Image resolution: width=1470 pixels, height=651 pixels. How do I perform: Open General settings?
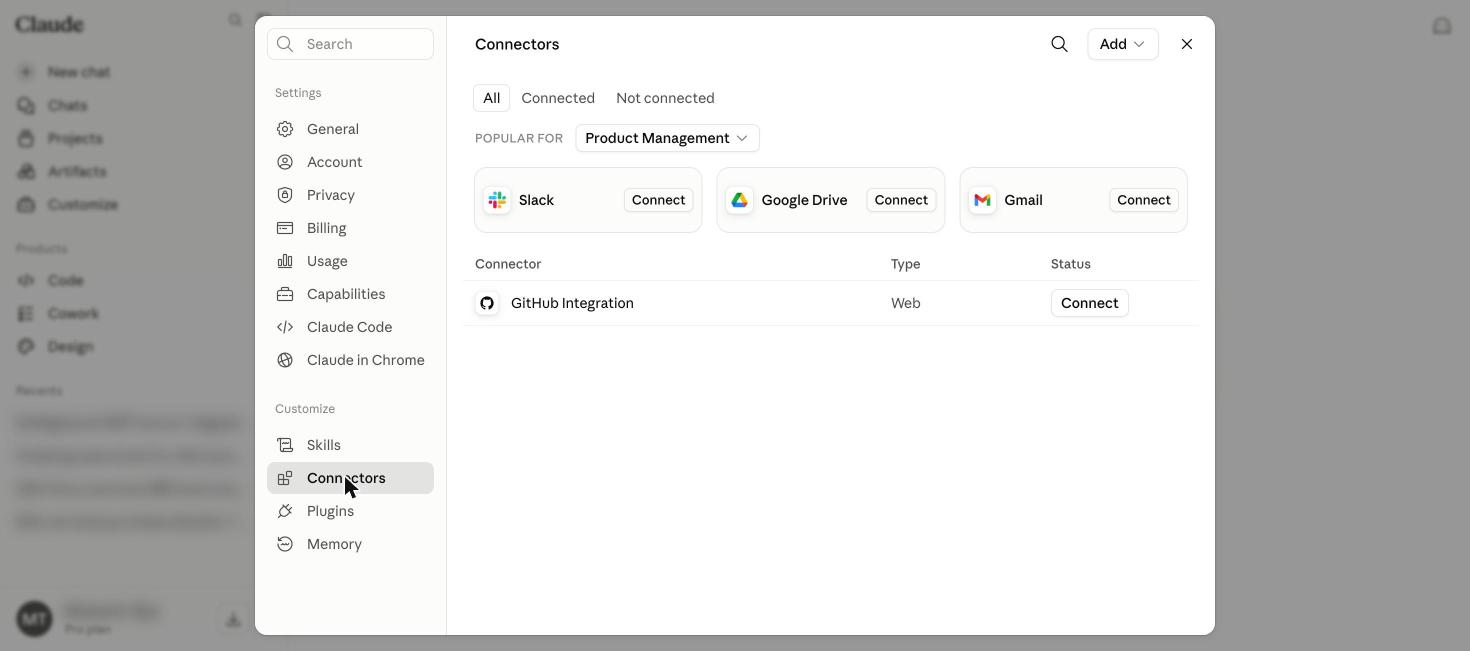(x=350, y=129)
